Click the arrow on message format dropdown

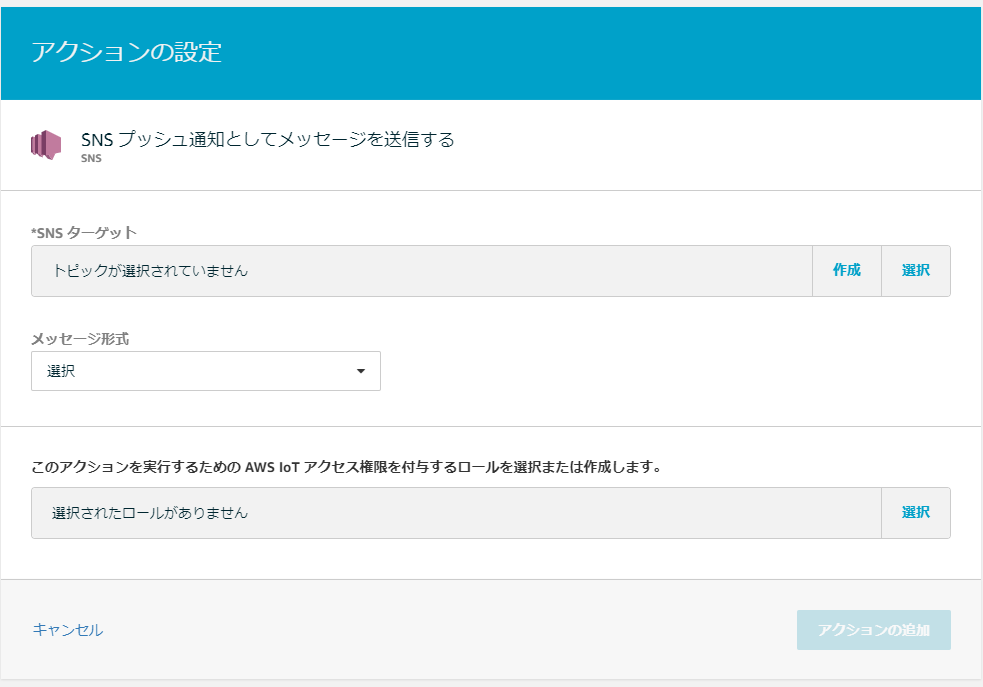coord(361,372)
